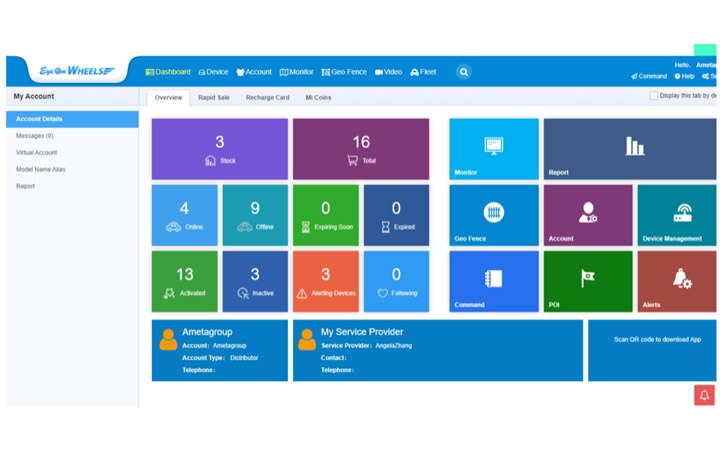The height and width of the screenshot is (450, 720).
Task: Open the red alert bell notification
Action: [704, 395]
